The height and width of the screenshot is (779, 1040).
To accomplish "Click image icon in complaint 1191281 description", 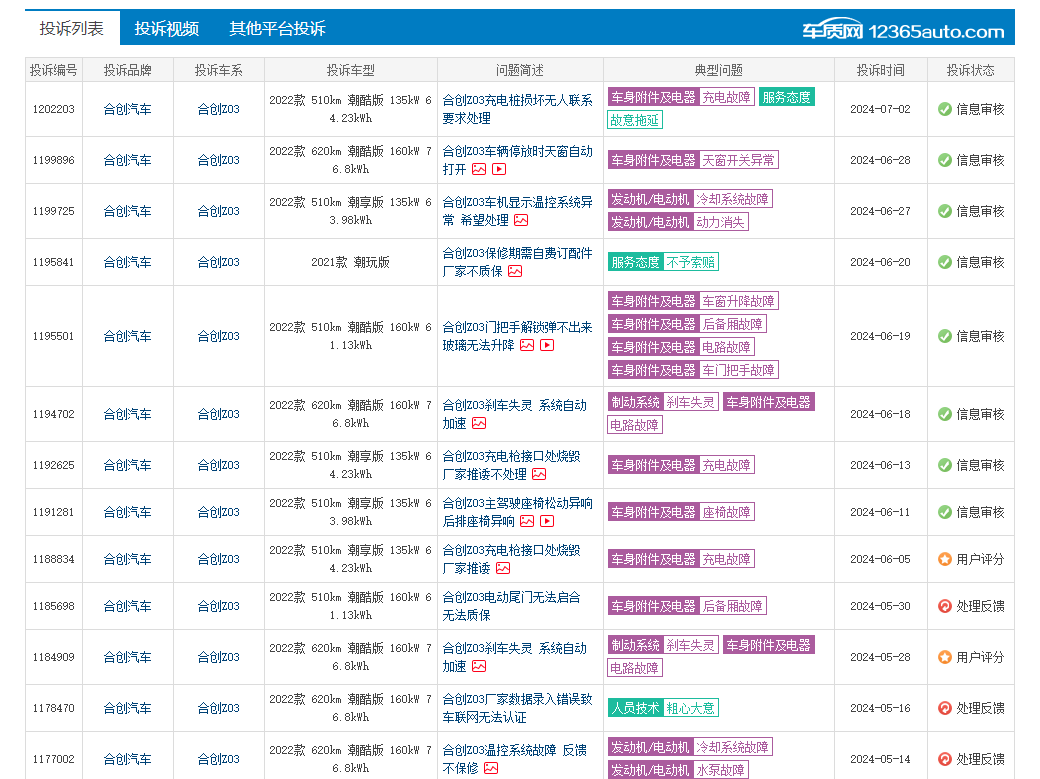I will 527,522.
